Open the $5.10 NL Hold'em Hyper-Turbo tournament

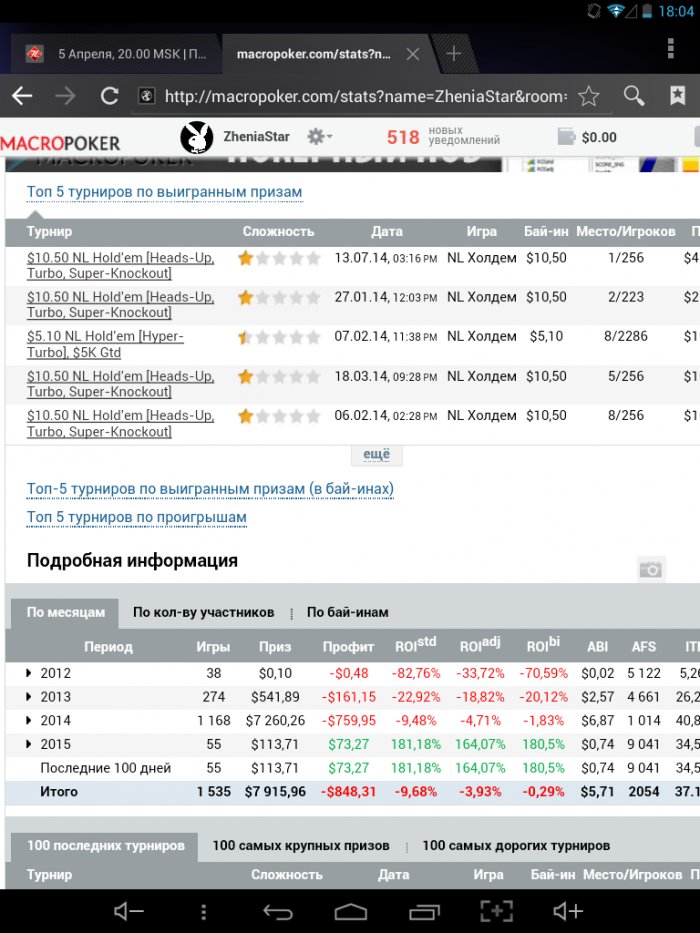(105, 345)
